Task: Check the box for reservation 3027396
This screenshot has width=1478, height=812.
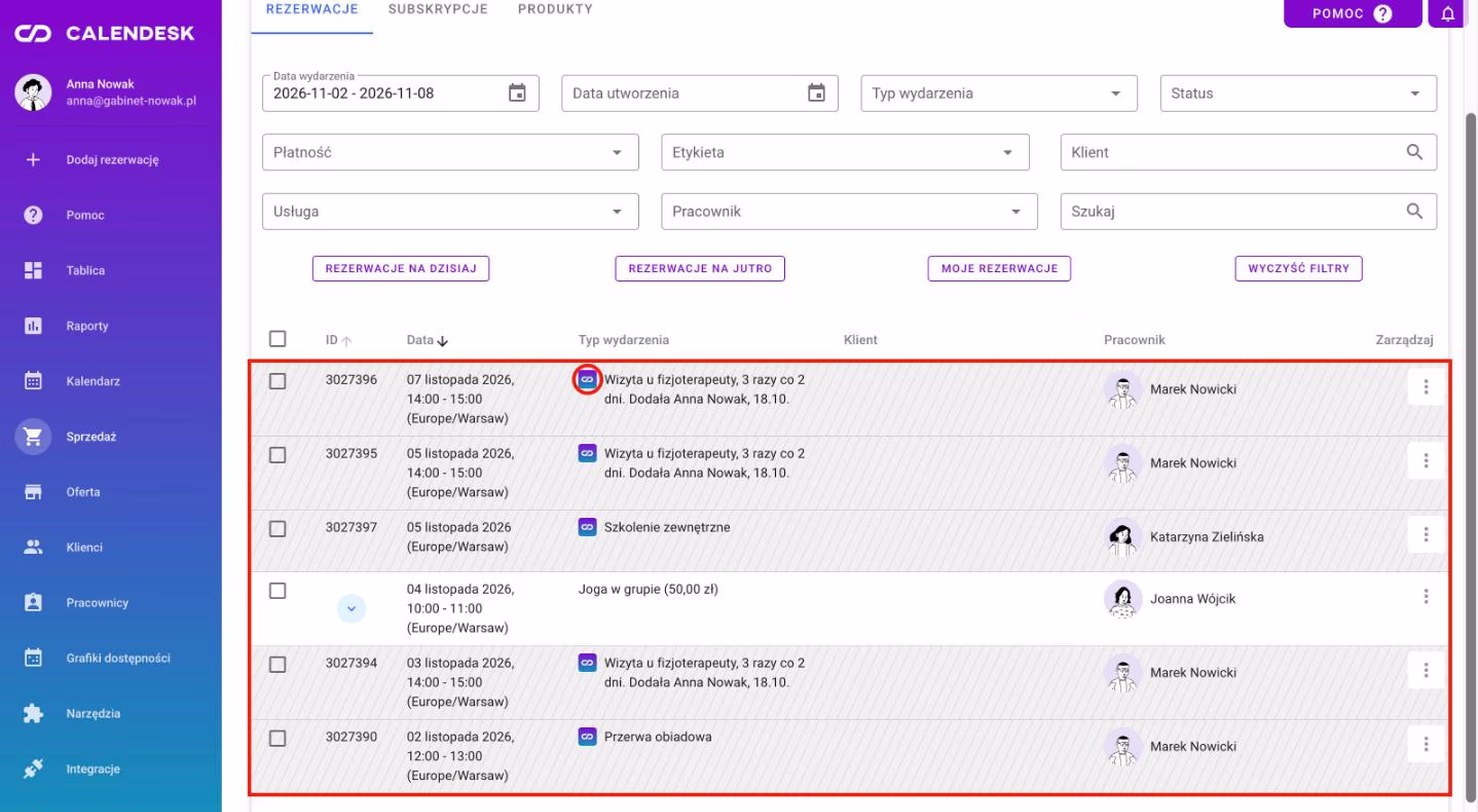Action: [278, 380]
